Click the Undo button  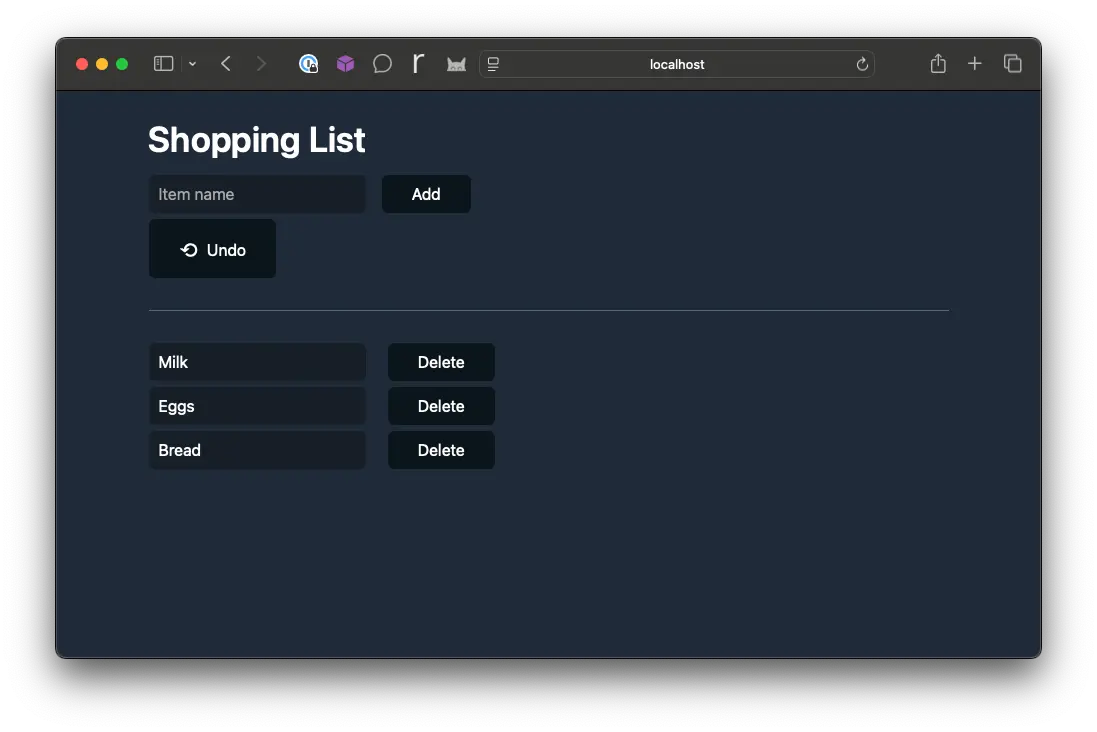212,249
